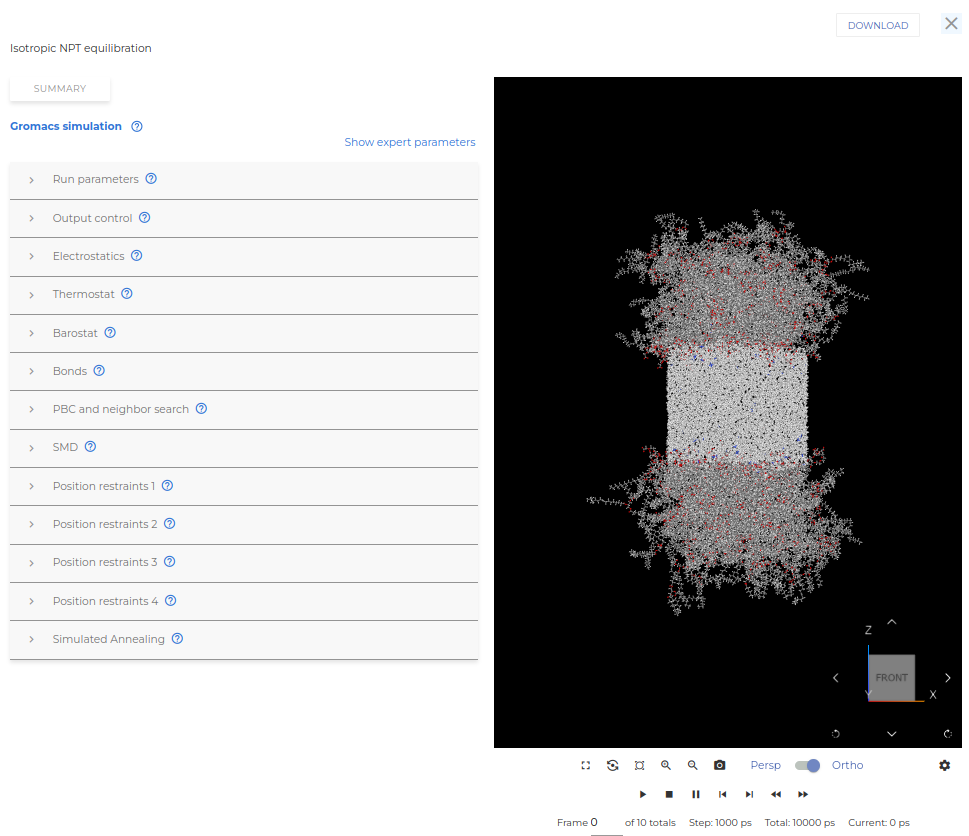Play the trajectory animation

643,794
